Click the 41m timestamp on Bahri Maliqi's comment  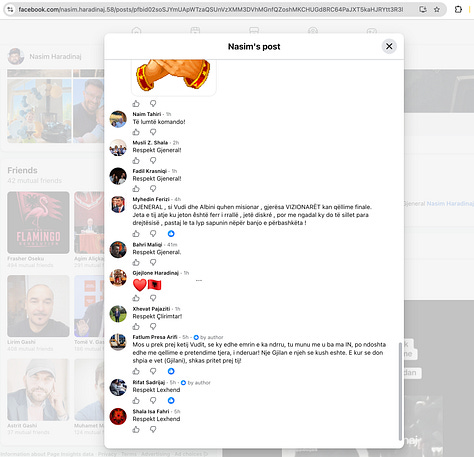point(172,245)
